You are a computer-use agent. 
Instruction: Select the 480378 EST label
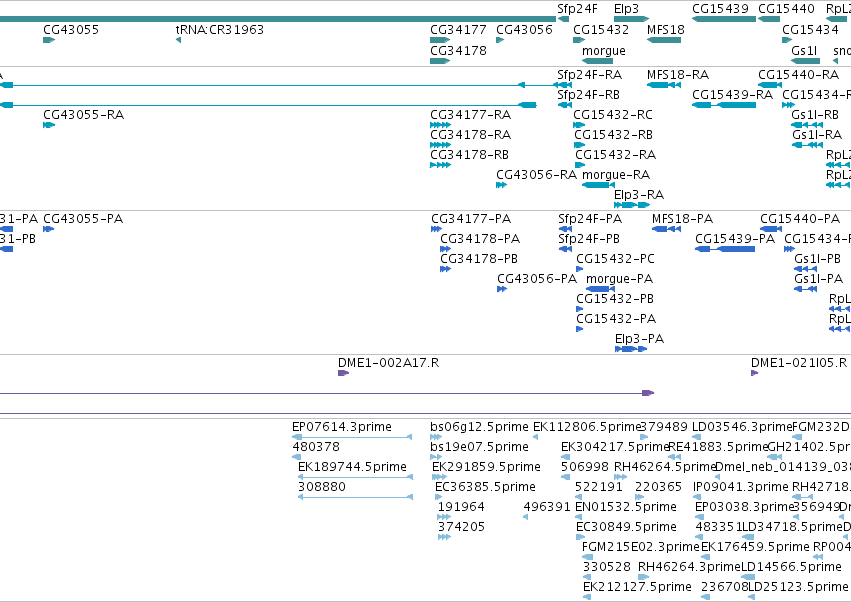(x=316, y=447)
